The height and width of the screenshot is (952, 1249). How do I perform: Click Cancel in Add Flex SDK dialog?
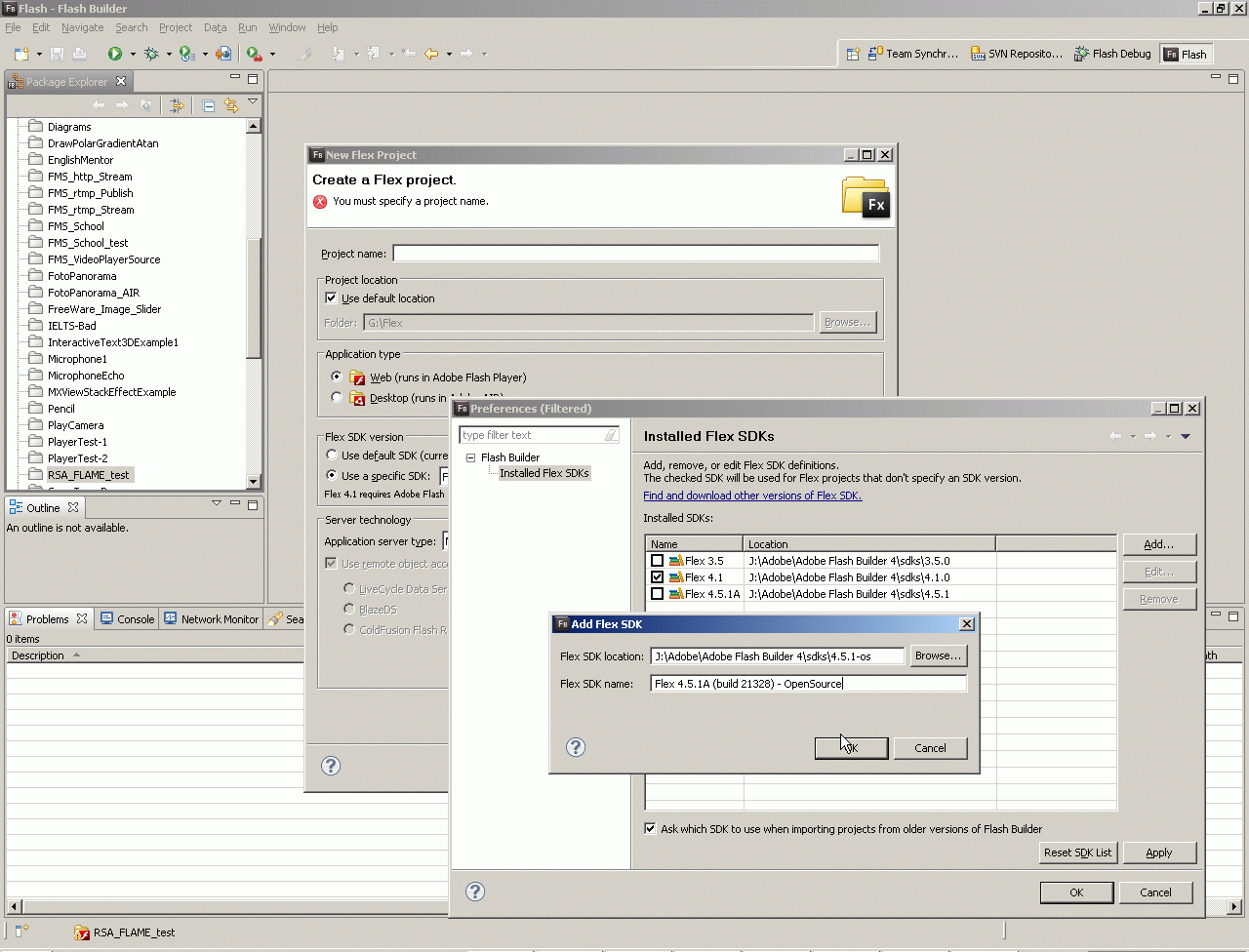930,748
